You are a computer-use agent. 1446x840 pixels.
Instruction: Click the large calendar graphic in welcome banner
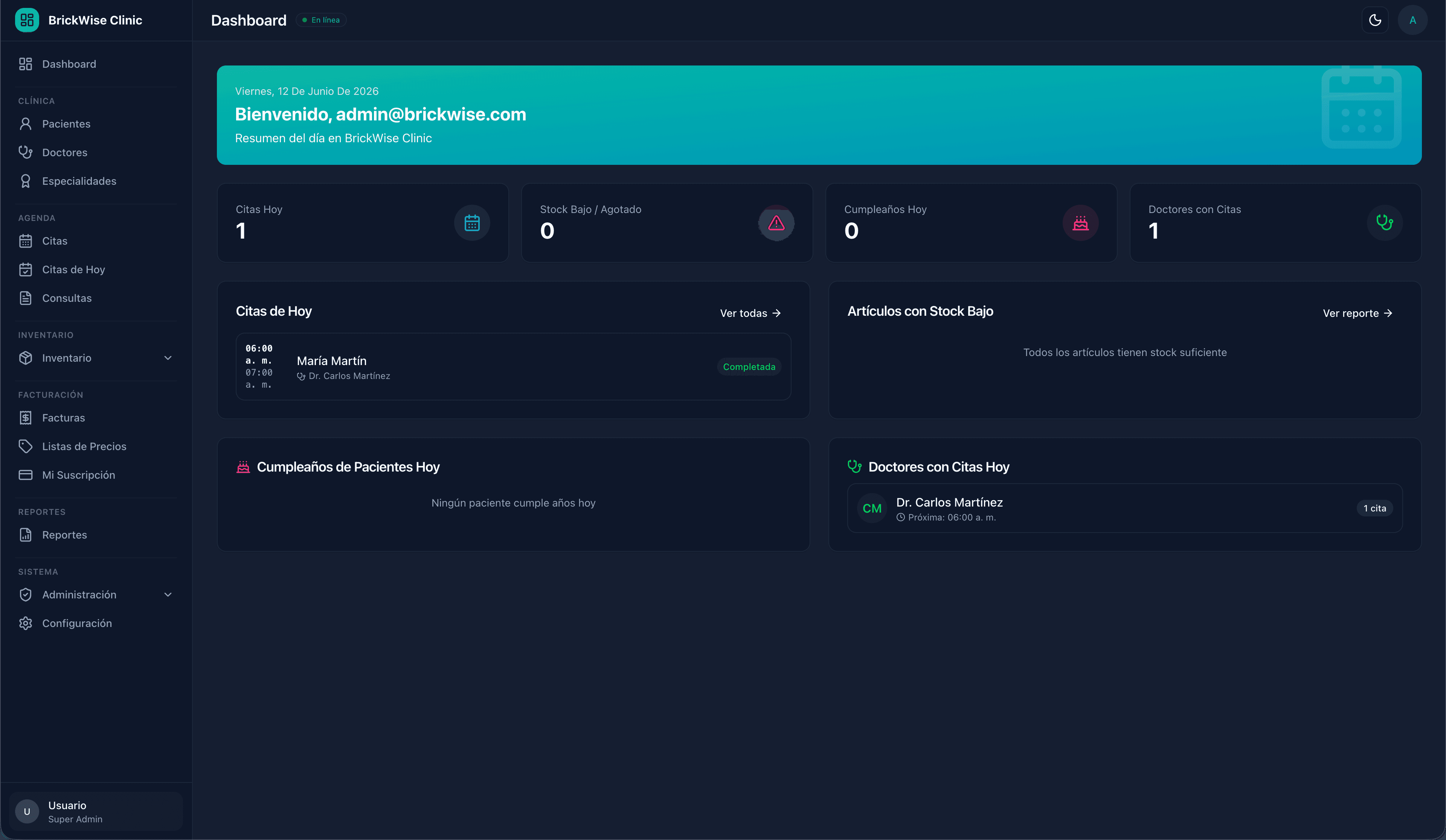point(1361,107)
